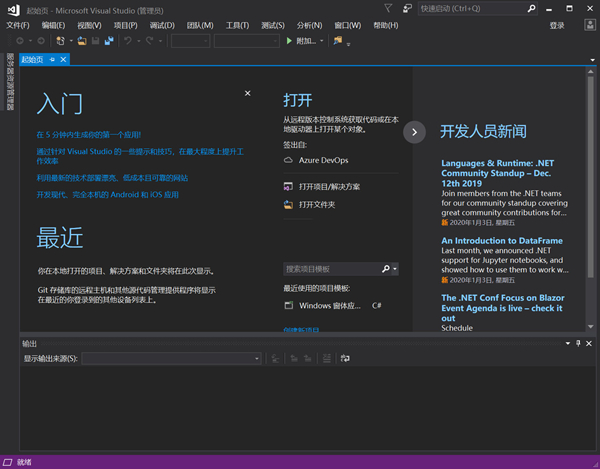The height and width of the screenshot is (469, 600).
Task: Open the search template options dropdown arrow
Action: pos(395,269)
